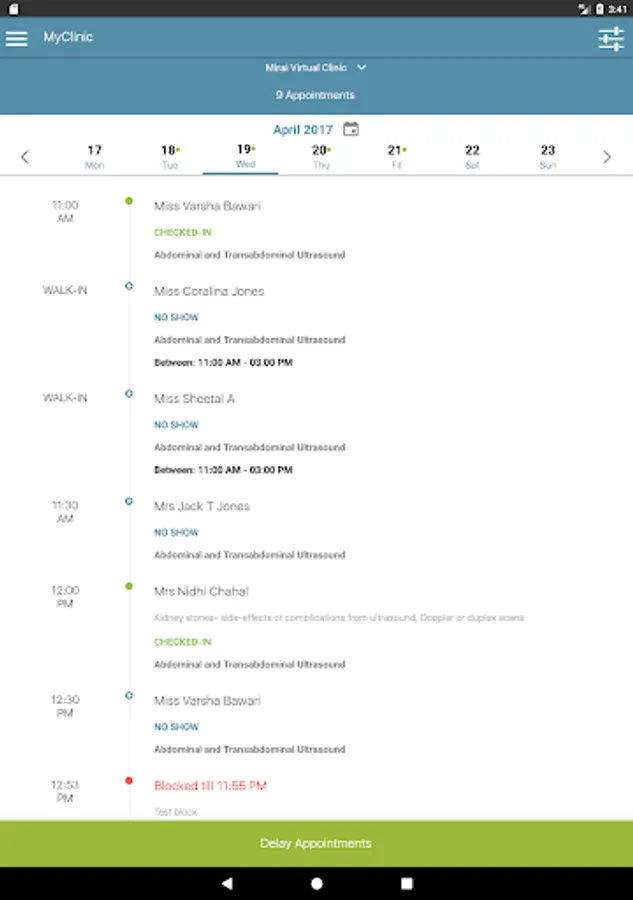
Task: Open the calendar picker next to April 2017
Action: (x=351, y=129)
